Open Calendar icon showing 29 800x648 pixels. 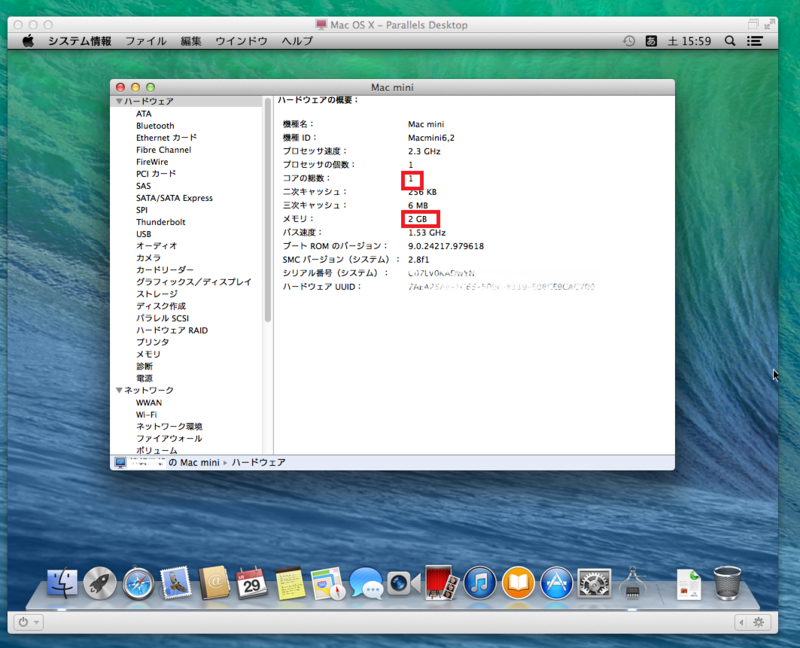252,583
